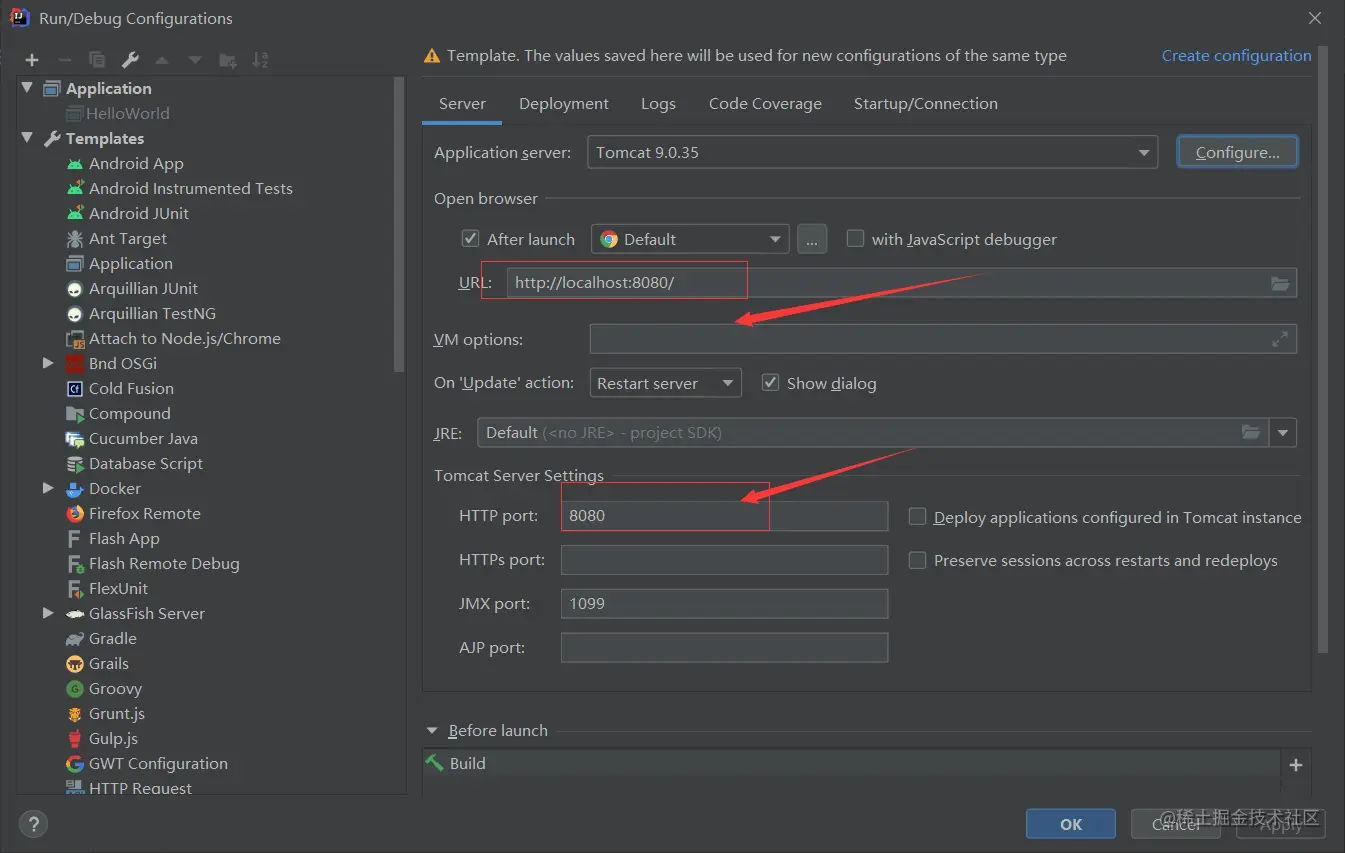Select the Android App template icon
1345x853 pixels.
(75, 163)
